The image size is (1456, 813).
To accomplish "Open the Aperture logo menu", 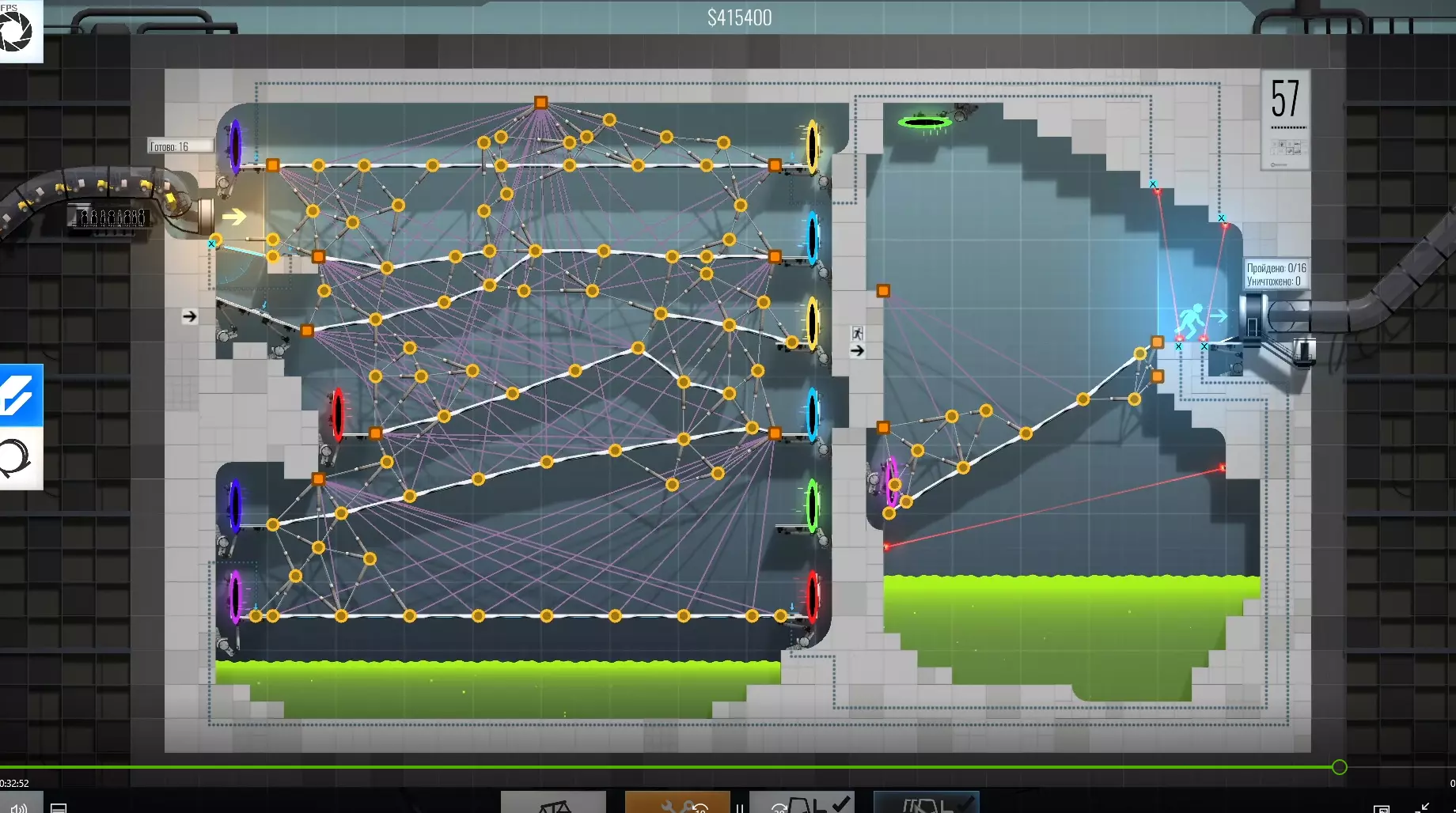I will pyautogui.click(x=17, y=30).
